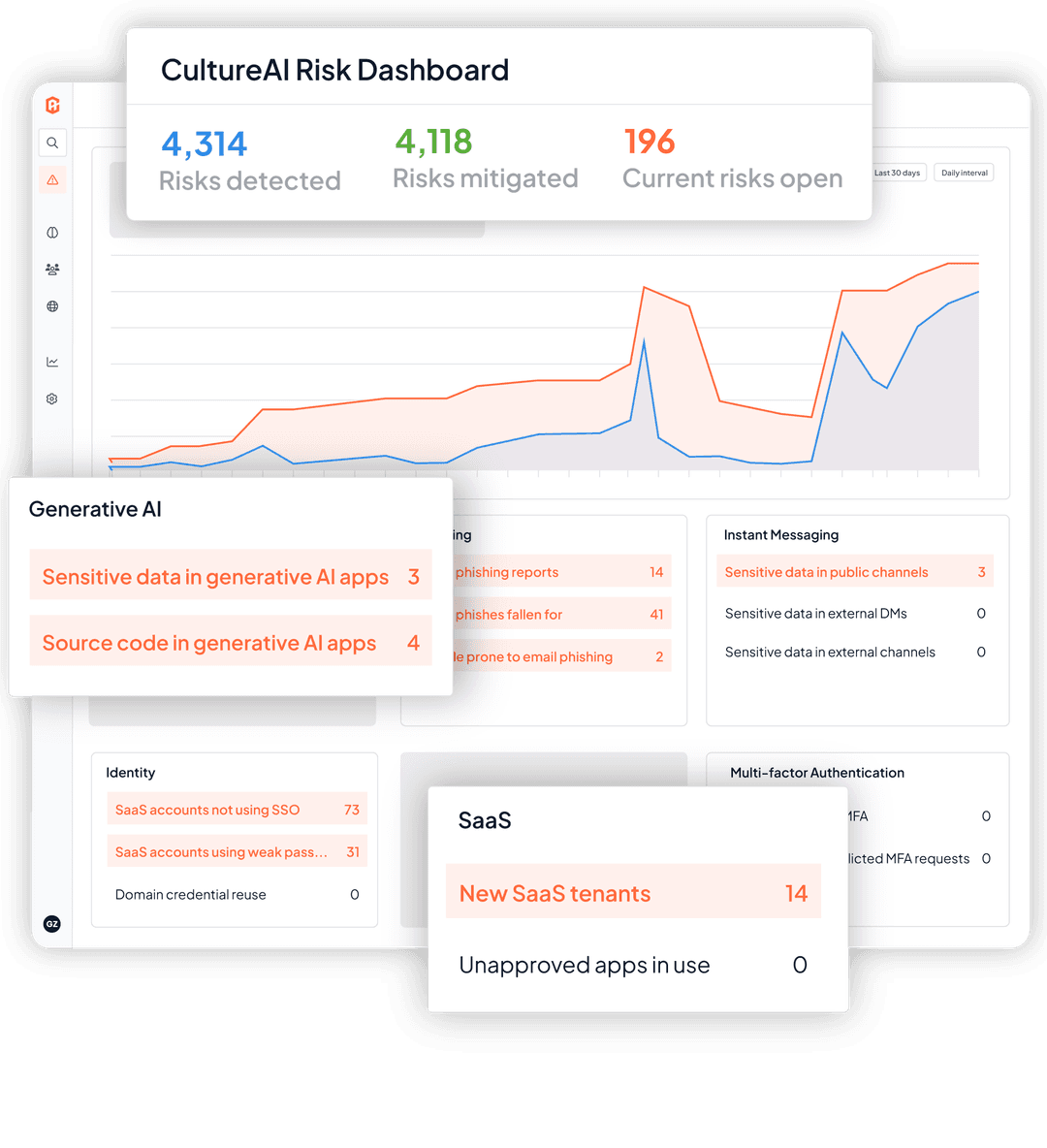
Task: Open Sensitive data in external channels
Action: pos(855,652)
